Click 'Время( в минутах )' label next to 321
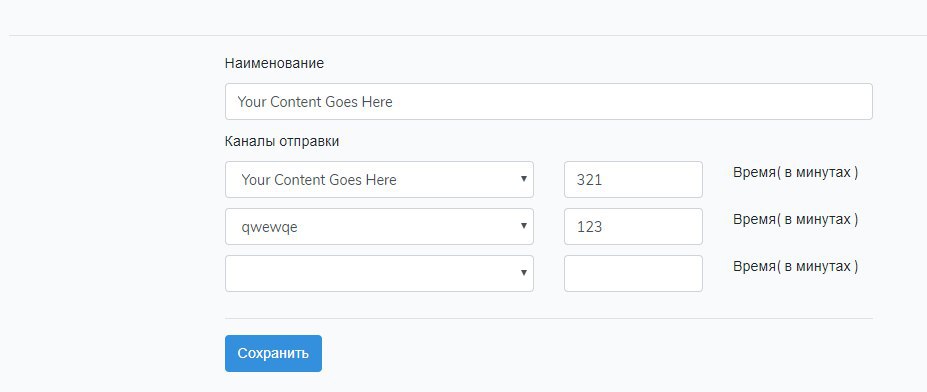The image size is (927, 392). pyautogui.click(x=795, y=173)
